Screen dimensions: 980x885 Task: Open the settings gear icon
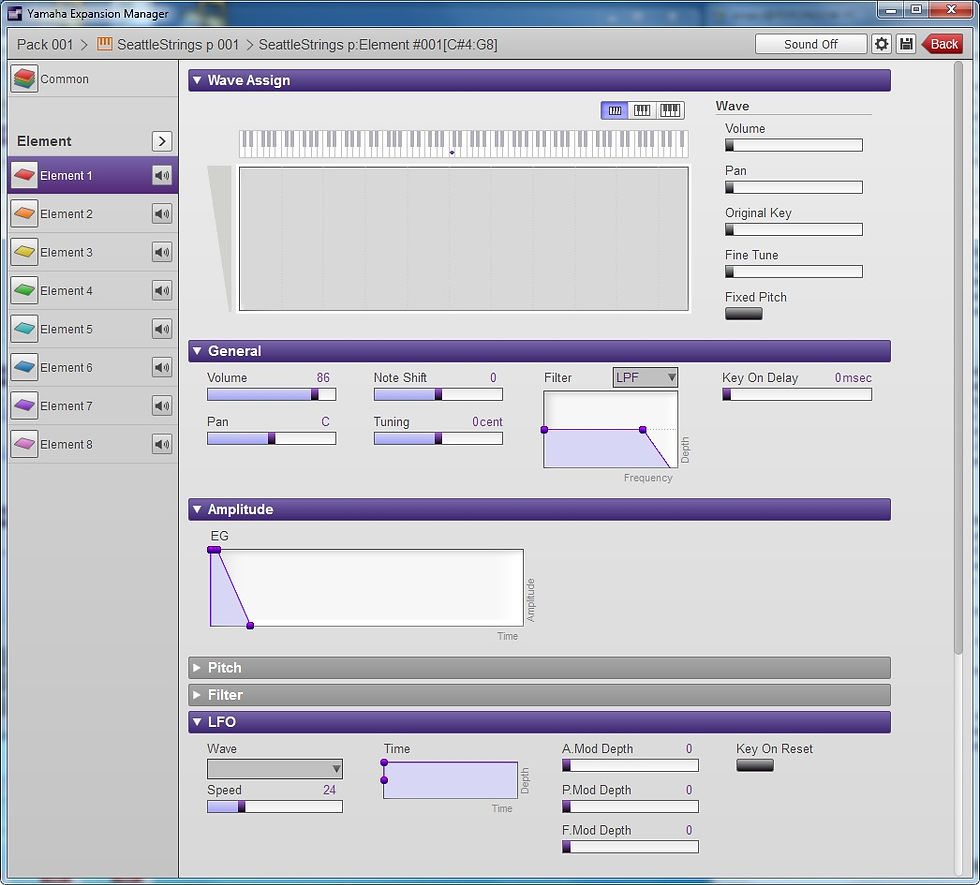coord(881,44)
